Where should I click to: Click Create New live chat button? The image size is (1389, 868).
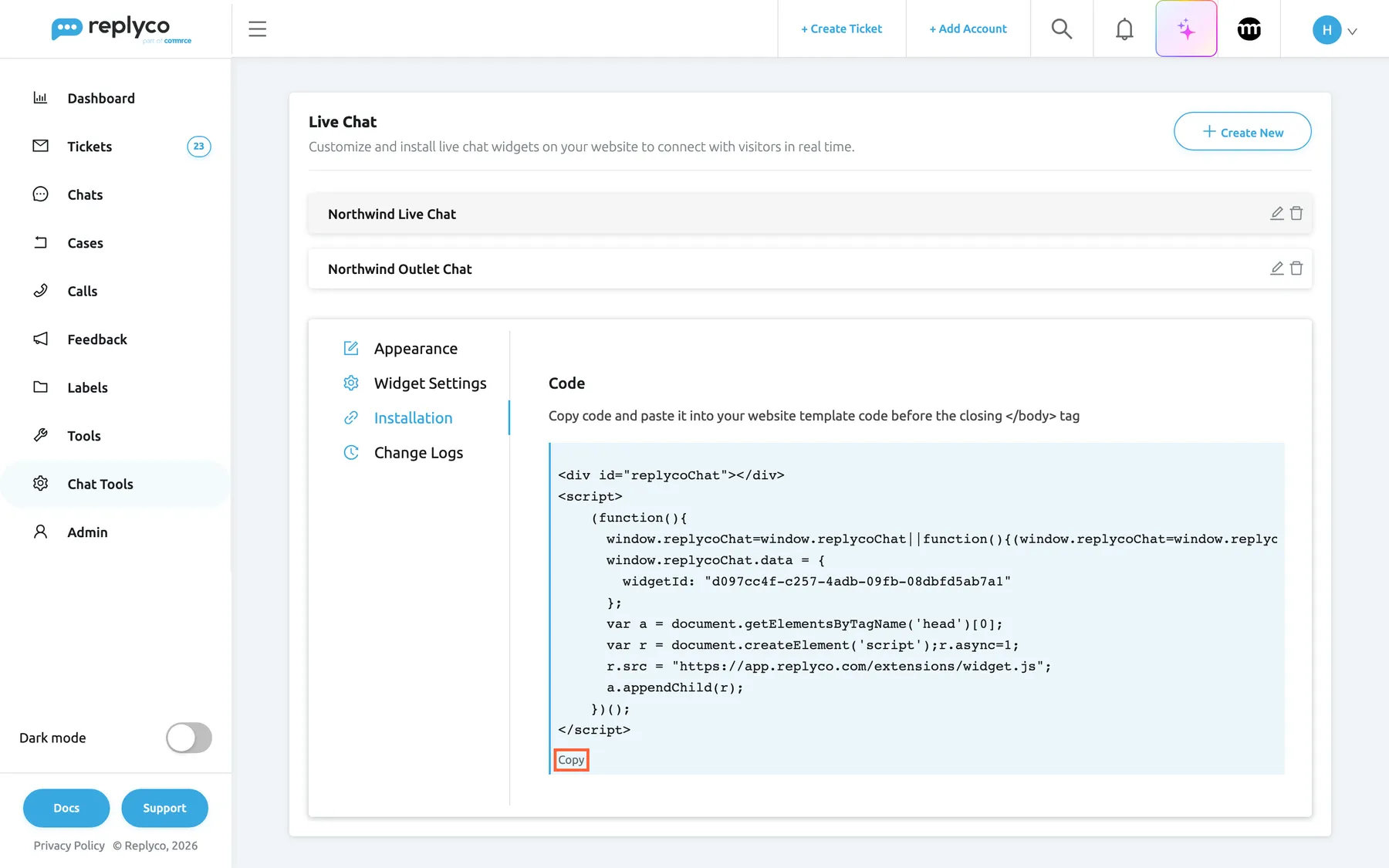[x=1242, y=132]
